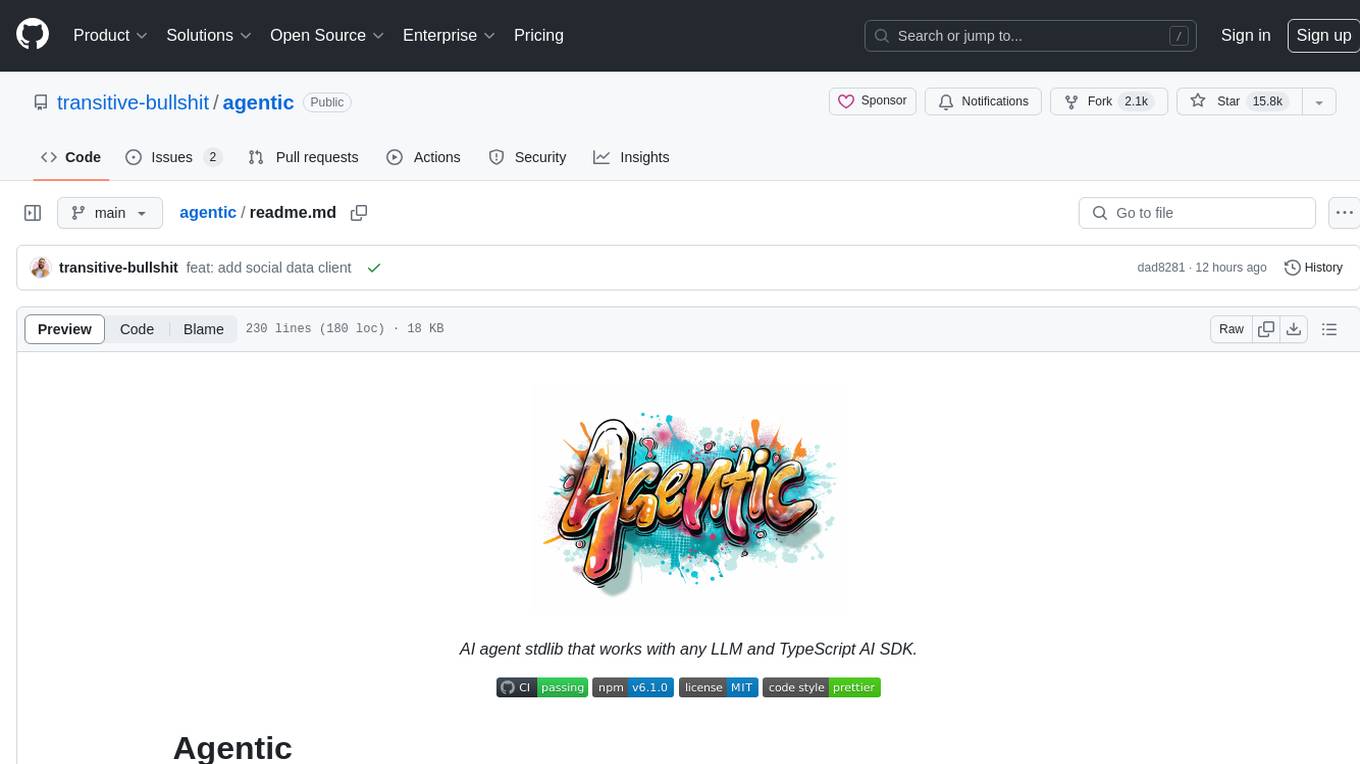The image size is (1360, 764).
Task: Download the raw file
Action: click(1294, 329)
